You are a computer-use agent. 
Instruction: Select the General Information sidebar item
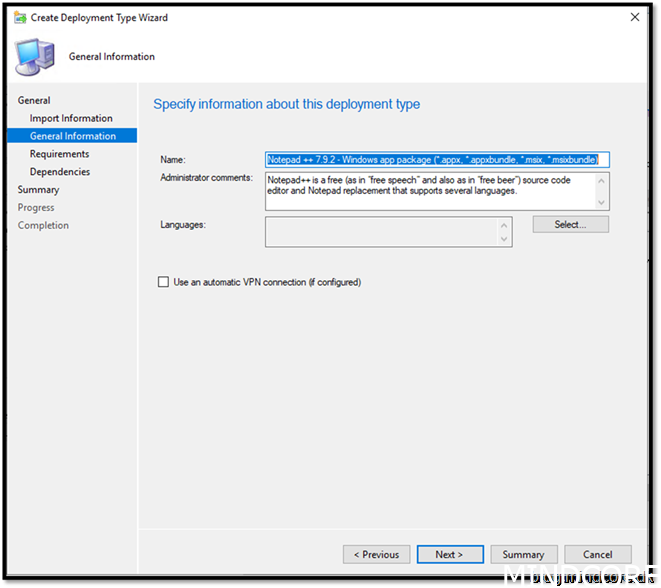click(73, 136)
